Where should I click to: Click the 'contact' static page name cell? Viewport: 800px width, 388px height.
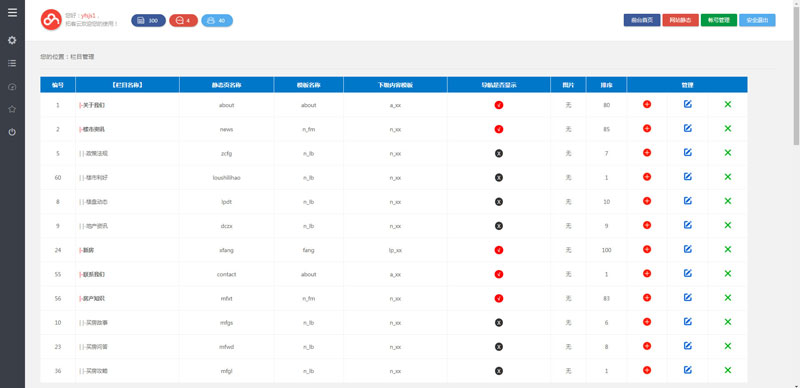[x=227, y=274]
